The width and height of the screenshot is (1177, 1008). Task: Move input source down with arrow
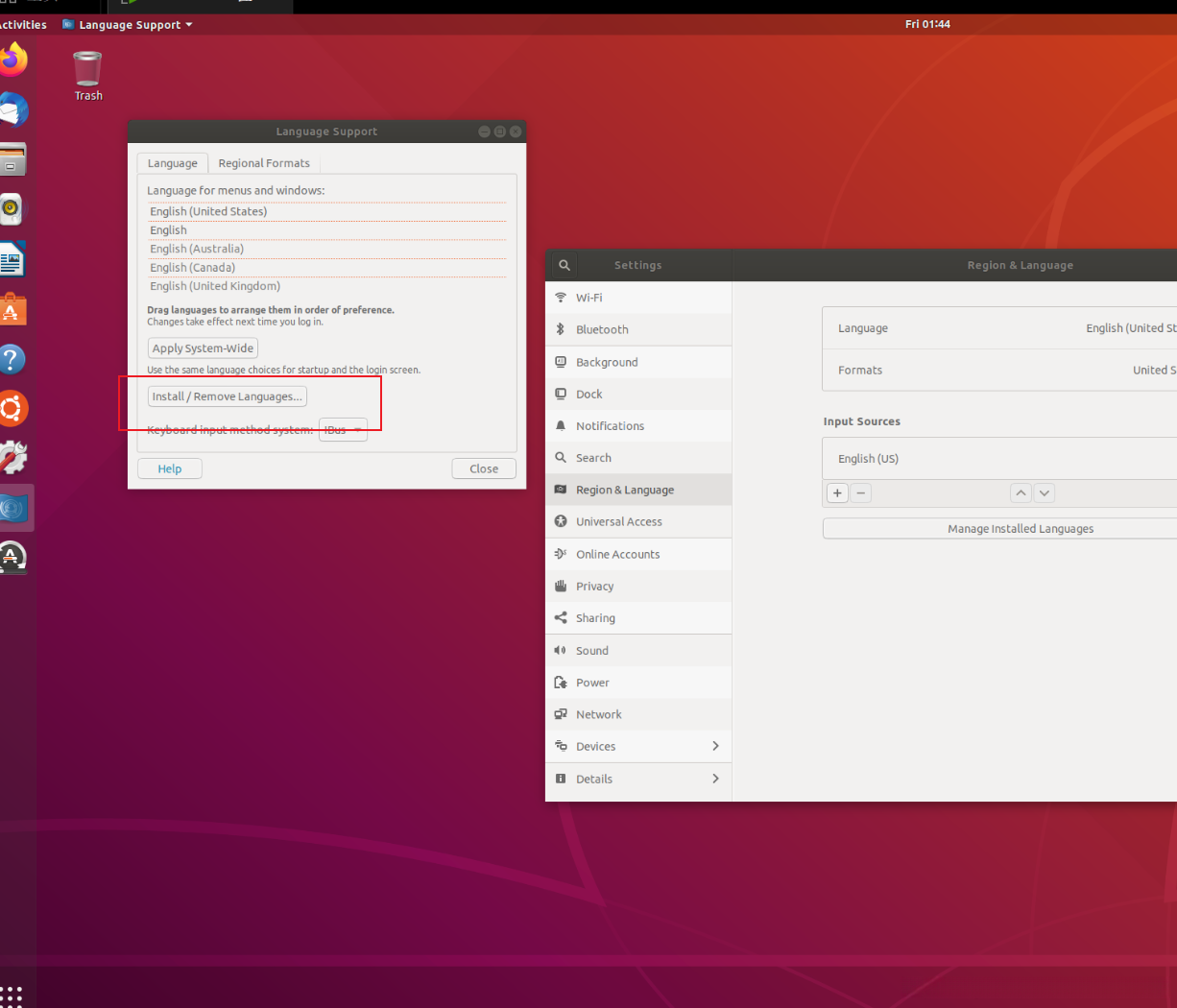(x=1045, y=492)
